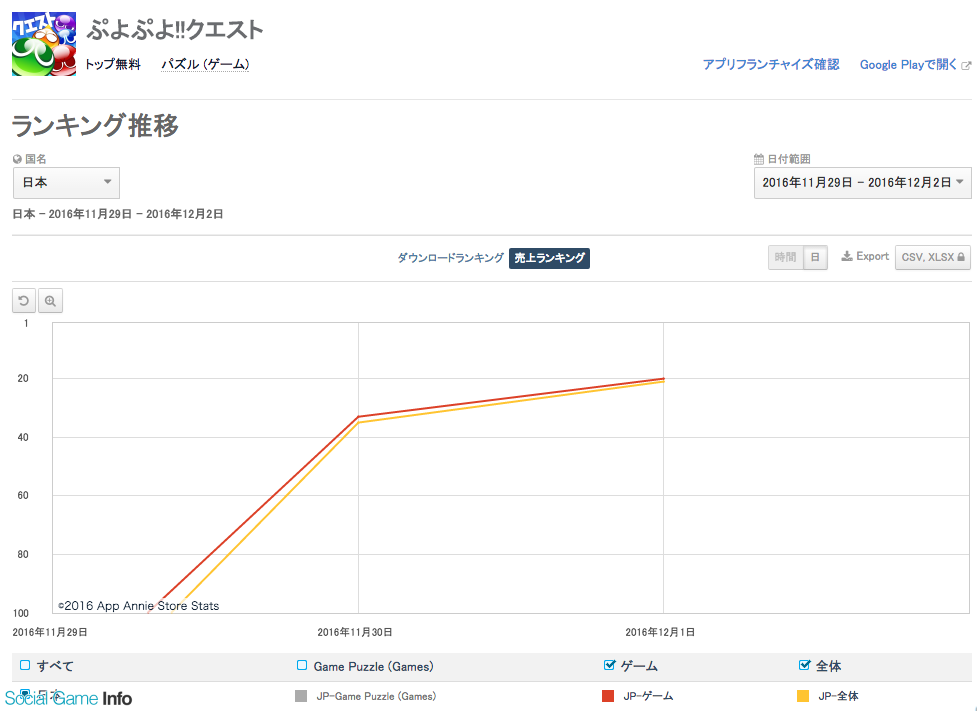Image resolution: width=977 pixels, height=711 pixels.
Task: Click the external link icon beside Google Play
Action: point(966,65)
